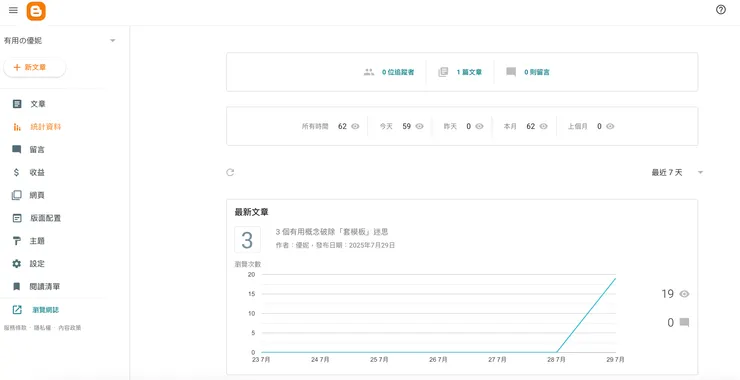Click the number 3 post thumbnail
The image size is (740, 380).
247,240
